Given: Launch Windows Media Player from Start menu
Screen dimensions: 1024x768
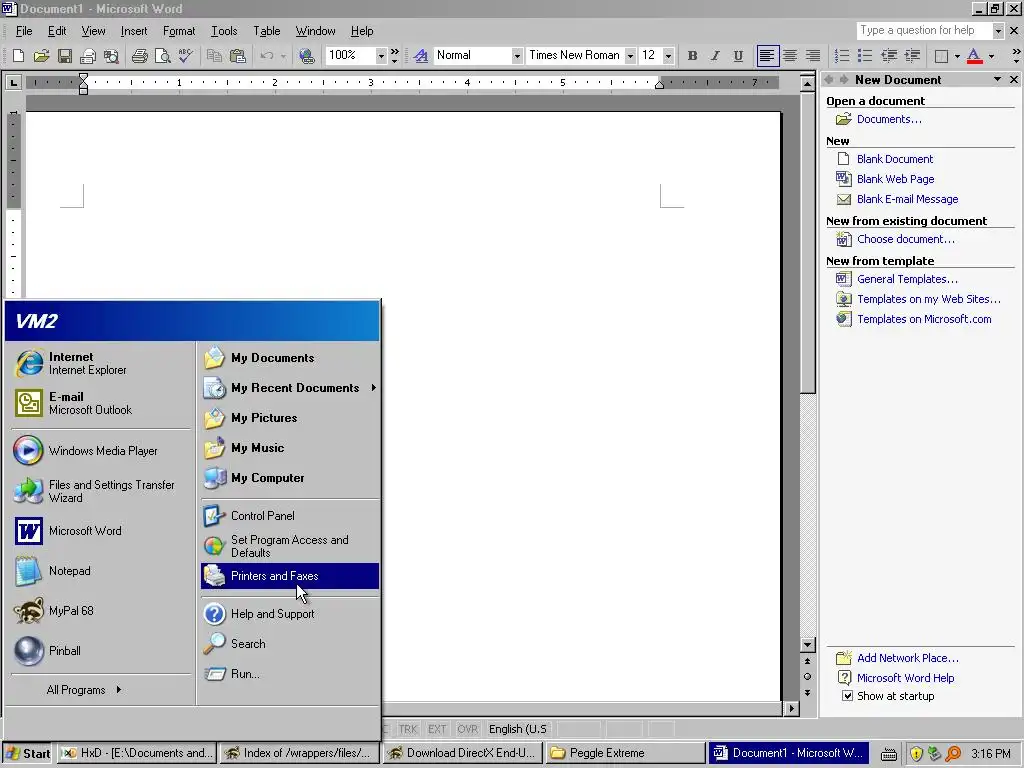Looking at the screenshot, I should pyautogui.click(x=101, y=451).
